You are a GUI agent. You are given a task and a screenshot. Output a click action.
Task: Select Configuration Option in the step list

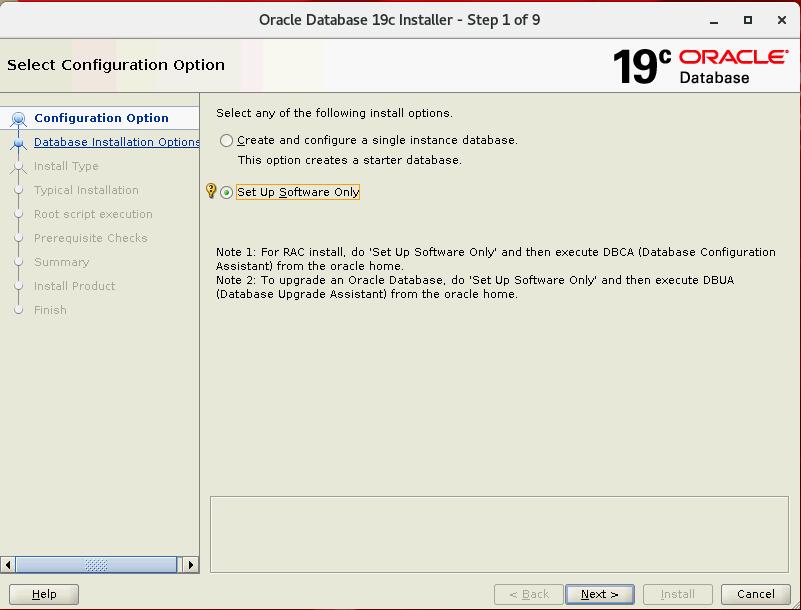coord(101,118)
